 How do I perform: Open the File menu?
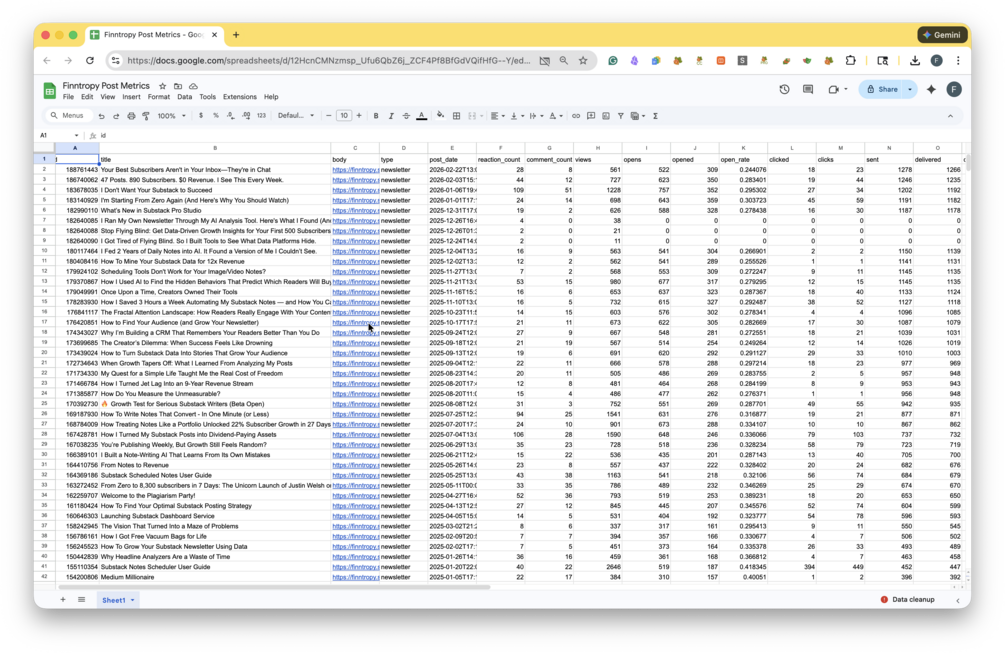coord(68,97)
